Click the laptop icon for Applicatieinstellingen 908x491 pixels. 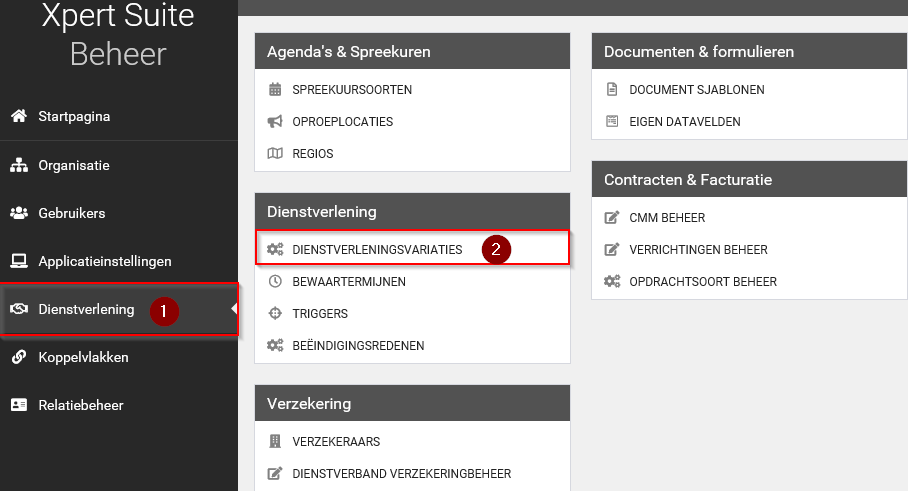pos(18,261)
